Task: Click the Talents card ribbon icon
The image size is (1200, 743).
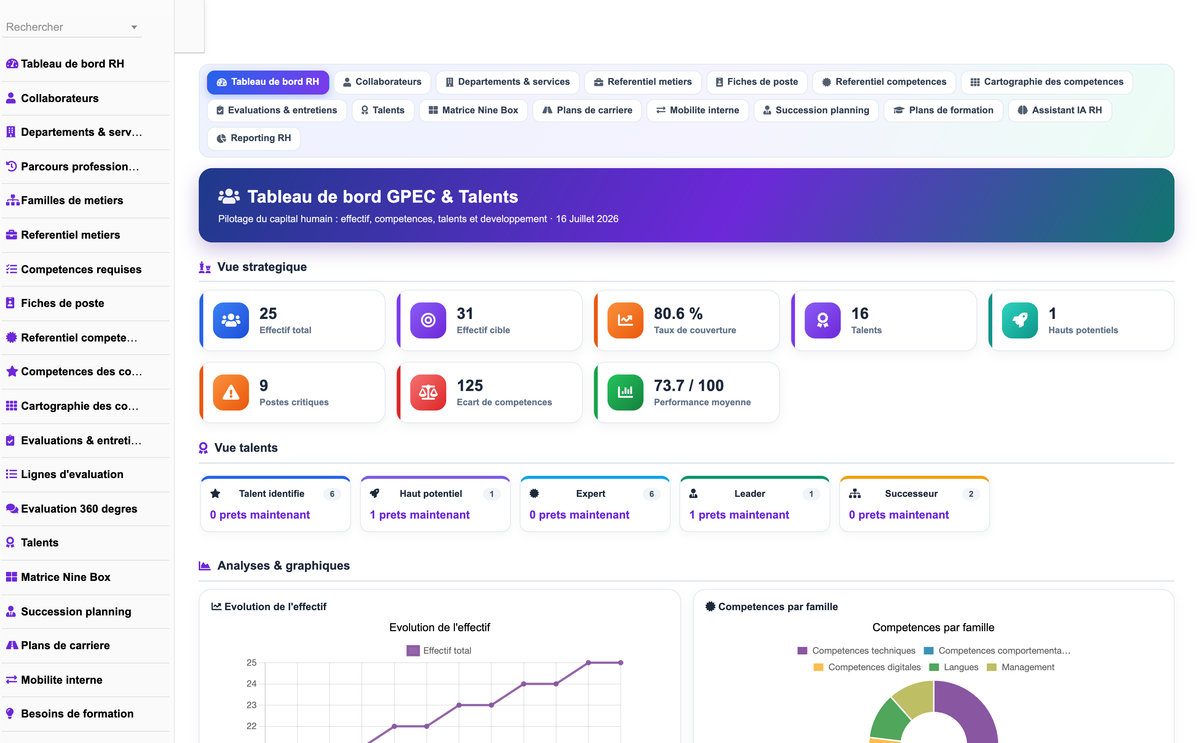Action: click(x=823, y=320)
